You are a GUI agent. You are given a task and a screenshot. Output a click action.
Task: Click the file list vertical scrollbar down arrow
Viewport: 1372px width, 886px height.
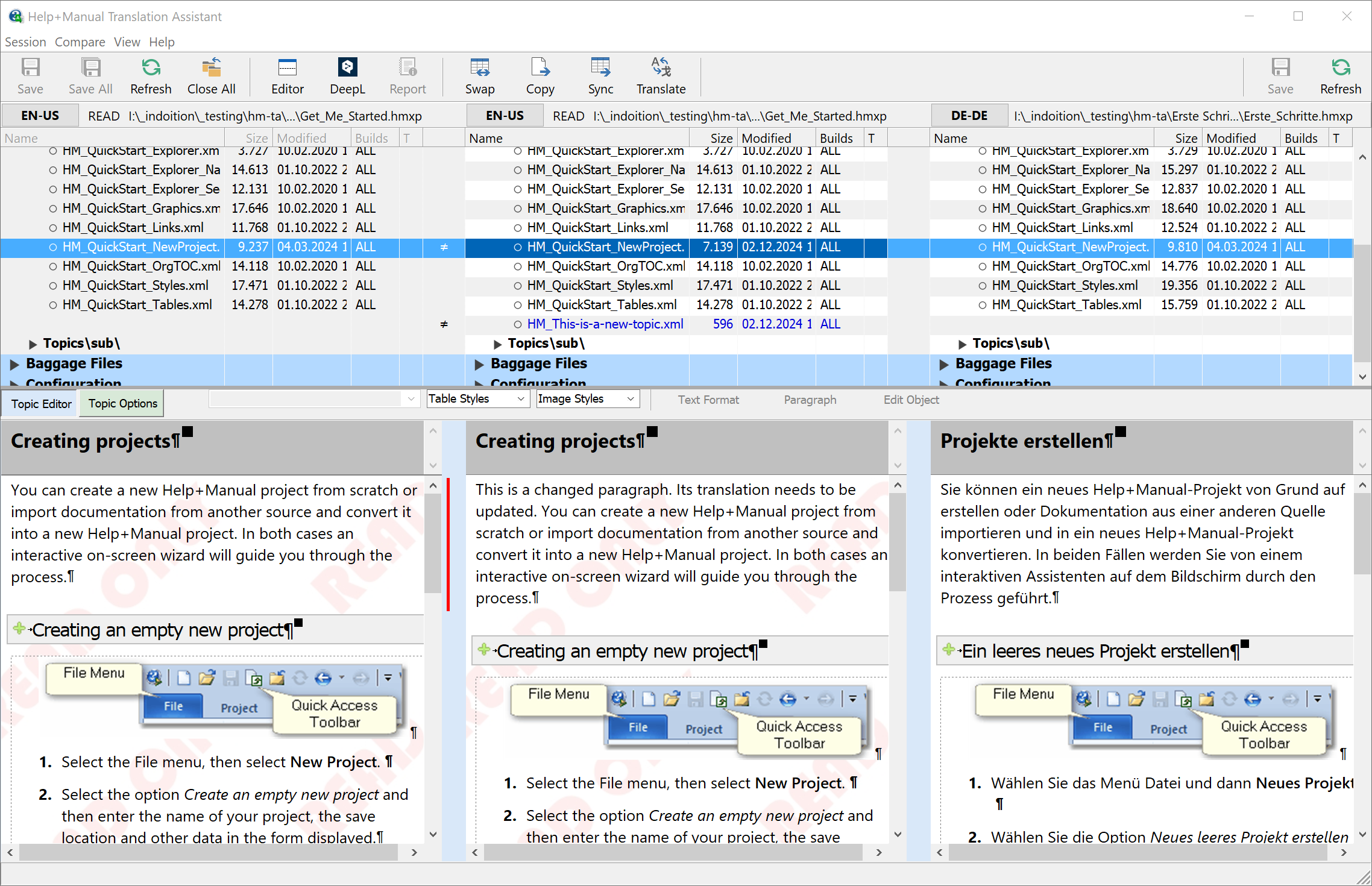[x=1362, y=377]
